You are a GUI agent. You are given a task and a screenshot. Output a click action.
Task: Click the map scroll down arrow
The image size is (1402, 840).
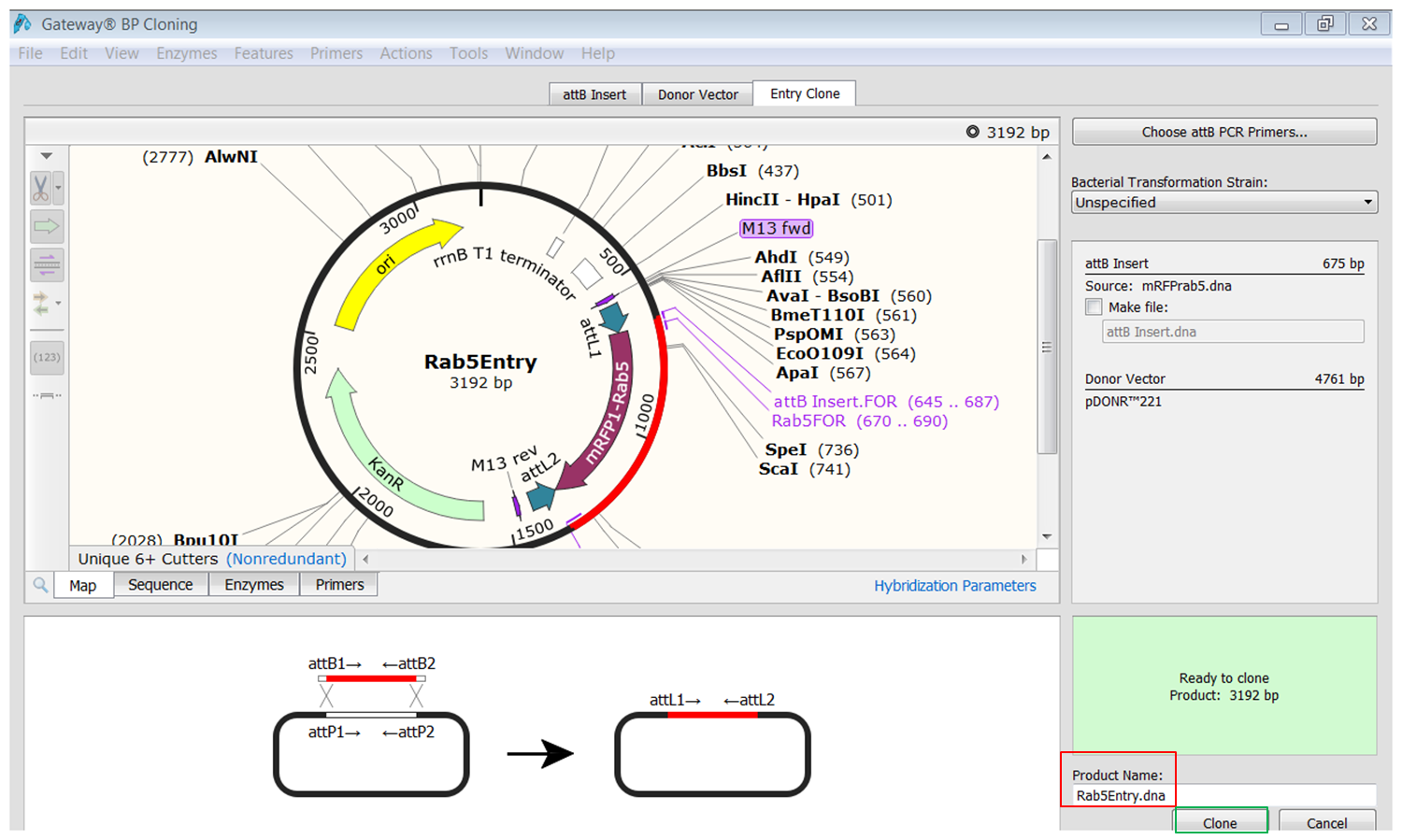(1047, 536)
